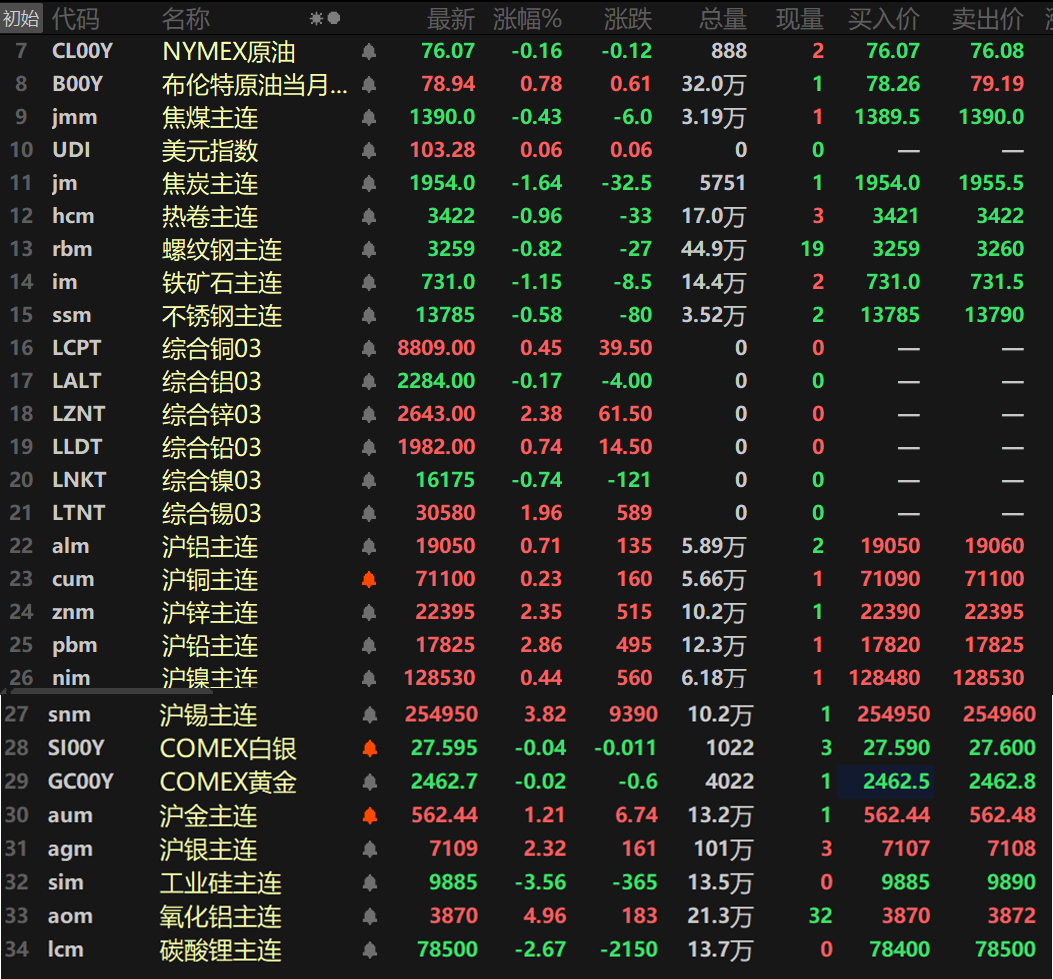Click the 卖出价 ask price column header

click(987, 18)
